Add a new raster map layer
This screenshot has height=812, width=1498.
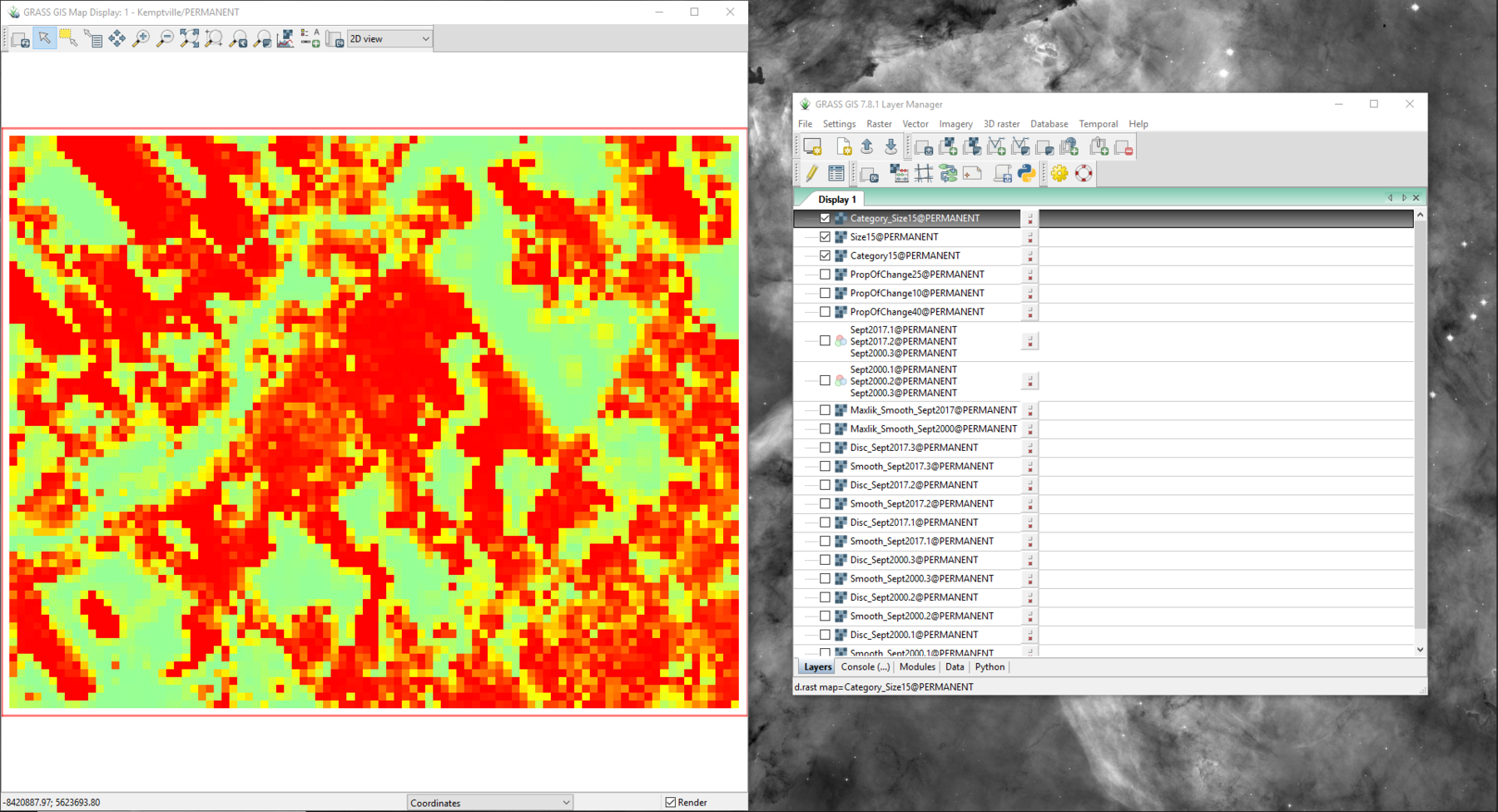pos(948,146)
